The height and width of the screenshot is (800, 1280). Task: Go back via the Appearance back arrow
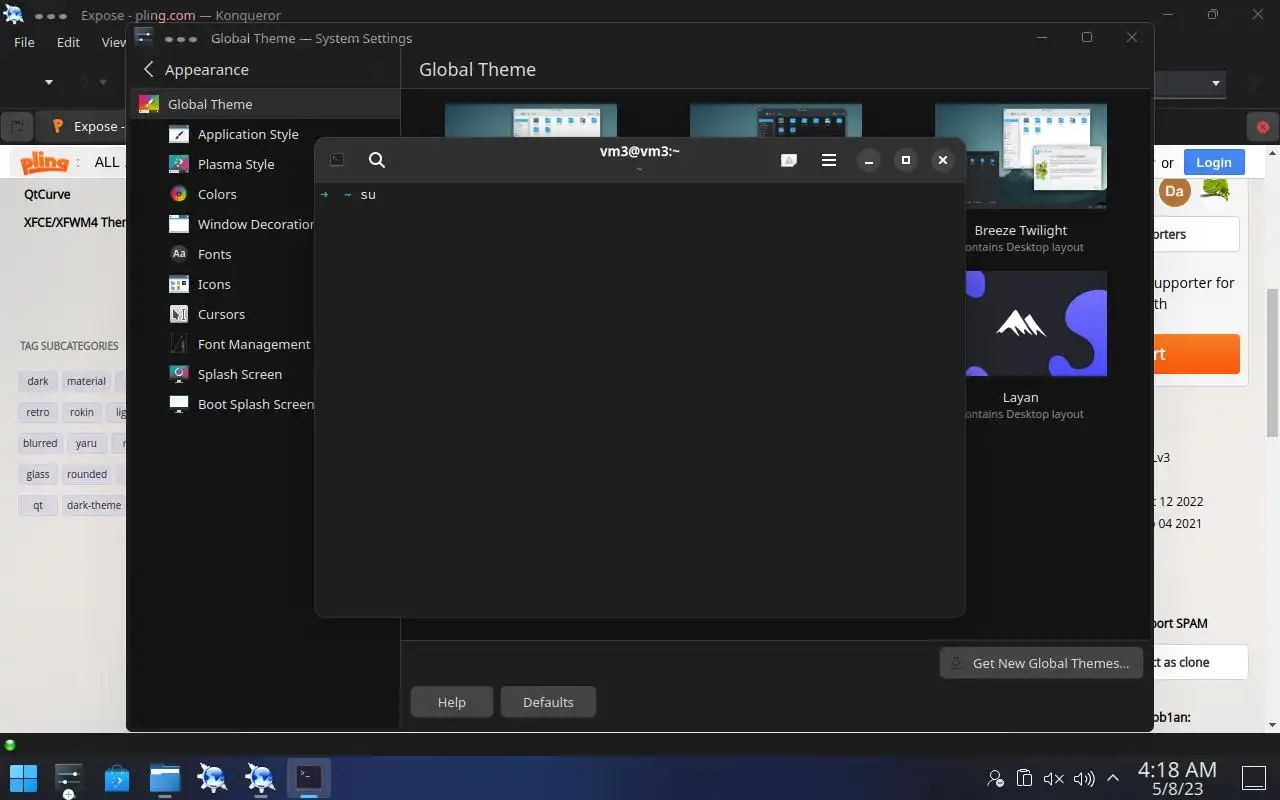click(149, 69)
